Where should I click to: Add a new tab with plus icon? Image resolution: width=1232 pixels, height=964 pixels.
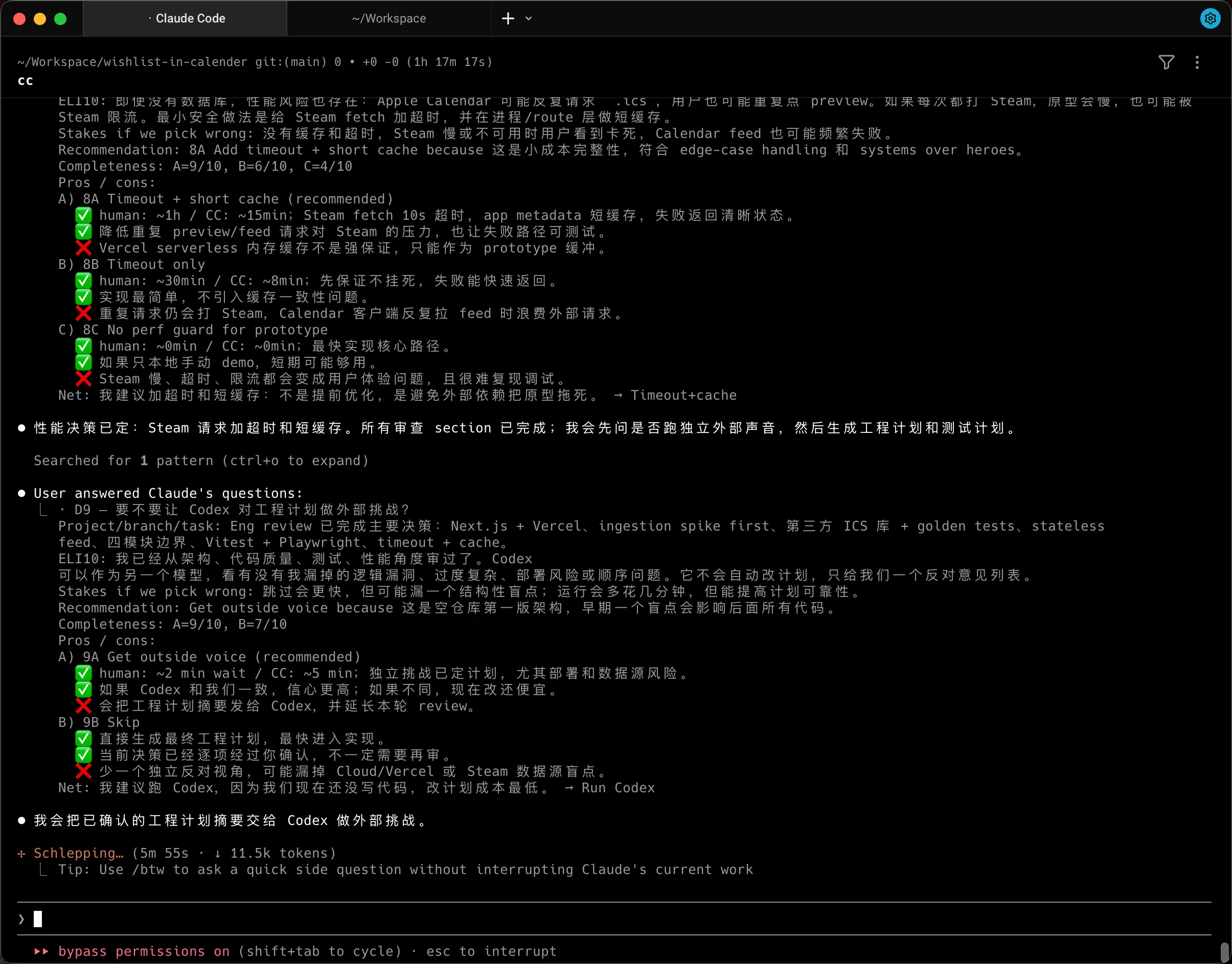[x=508, y=18]
